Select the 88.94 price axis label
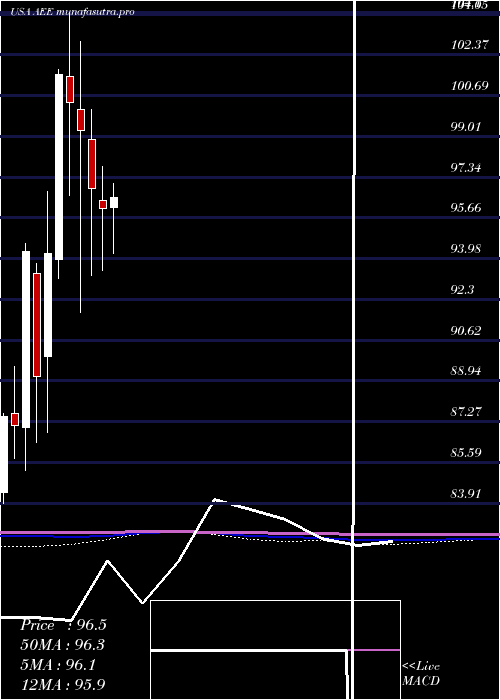 point(466,371)
